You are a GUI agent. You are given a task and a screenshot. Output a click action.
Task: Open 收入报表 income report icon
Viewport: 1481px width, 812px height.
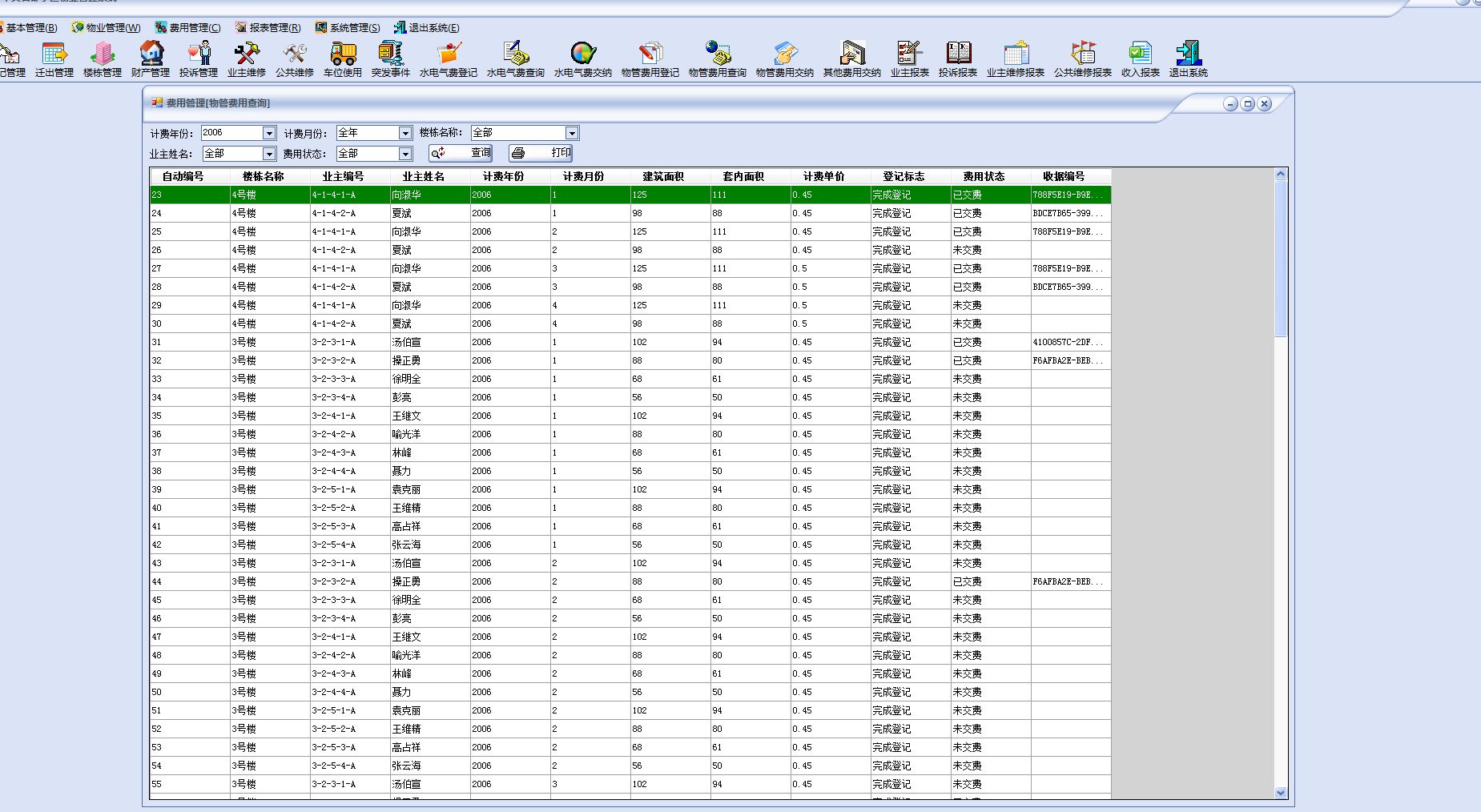(x=1141, y=59)
